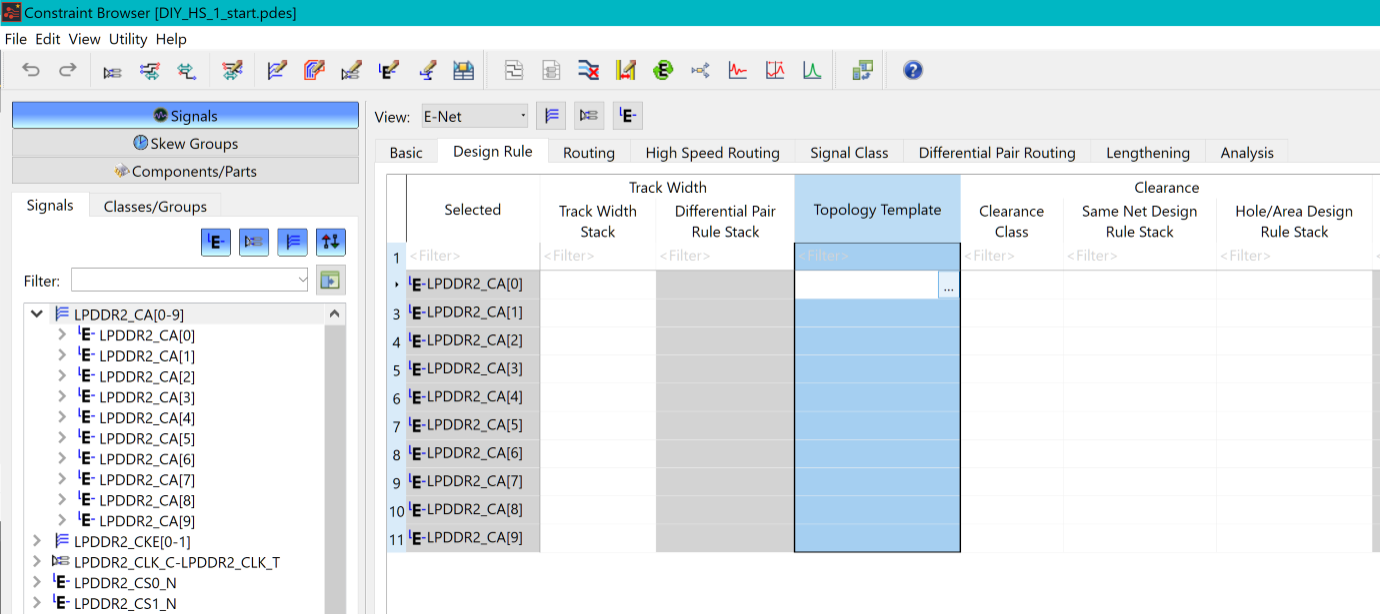Click the Components/Parts panel button

(185, 171)
